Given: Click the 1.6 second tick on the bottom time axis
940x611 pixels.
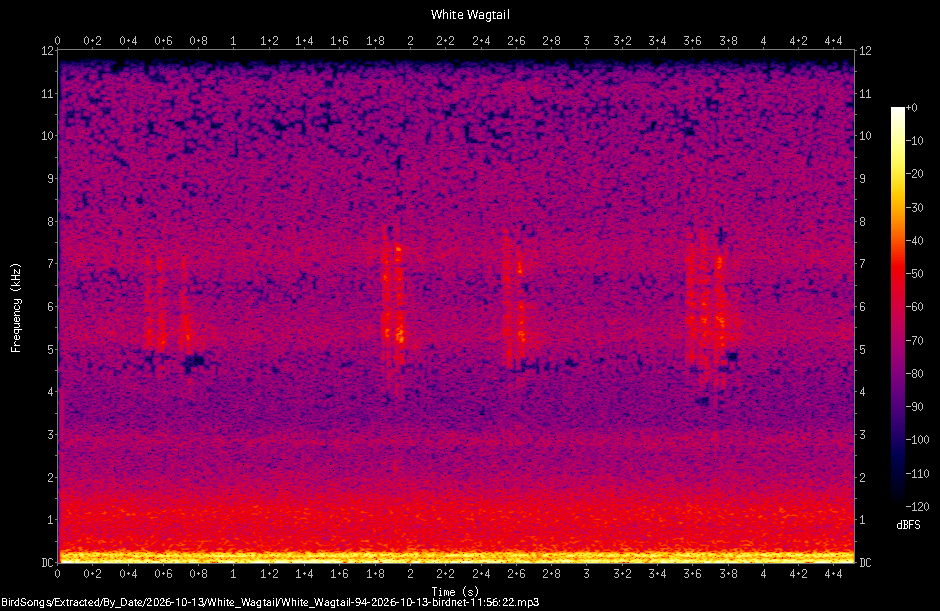Looking at the screenshot, I should tap(340, 574).
